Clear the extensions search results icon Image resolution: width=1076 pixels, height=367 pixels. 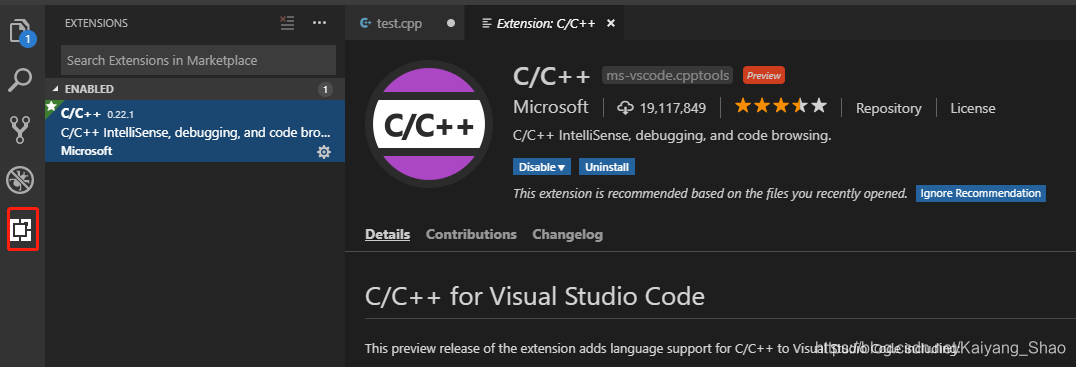[287, 23]
